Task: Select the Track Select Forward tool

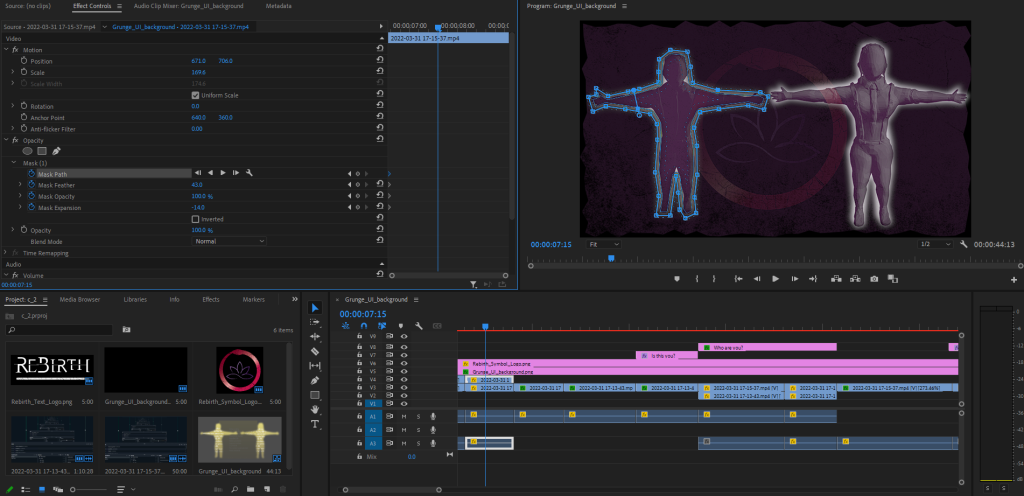Action: click(315, 322)
